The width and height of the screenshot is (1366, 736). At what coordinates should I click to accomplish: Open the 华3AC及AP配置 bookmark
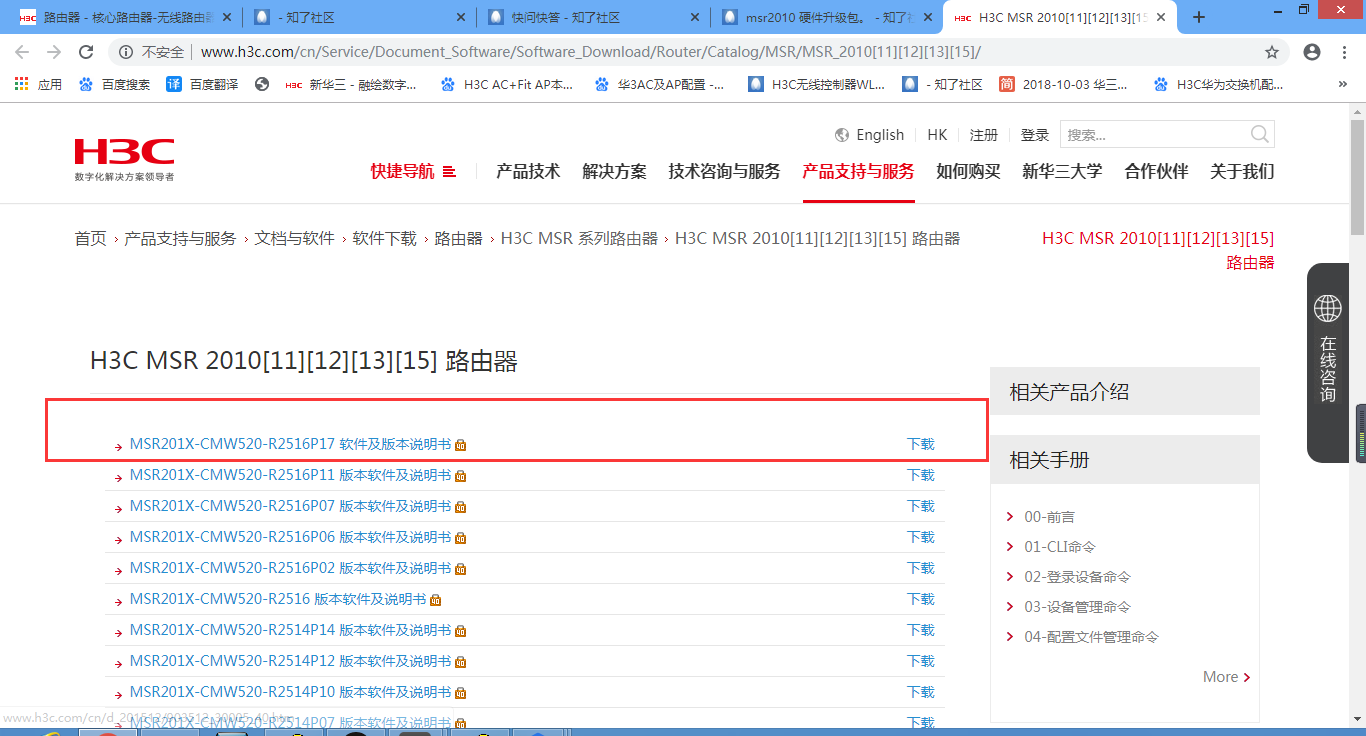(660, 85)
